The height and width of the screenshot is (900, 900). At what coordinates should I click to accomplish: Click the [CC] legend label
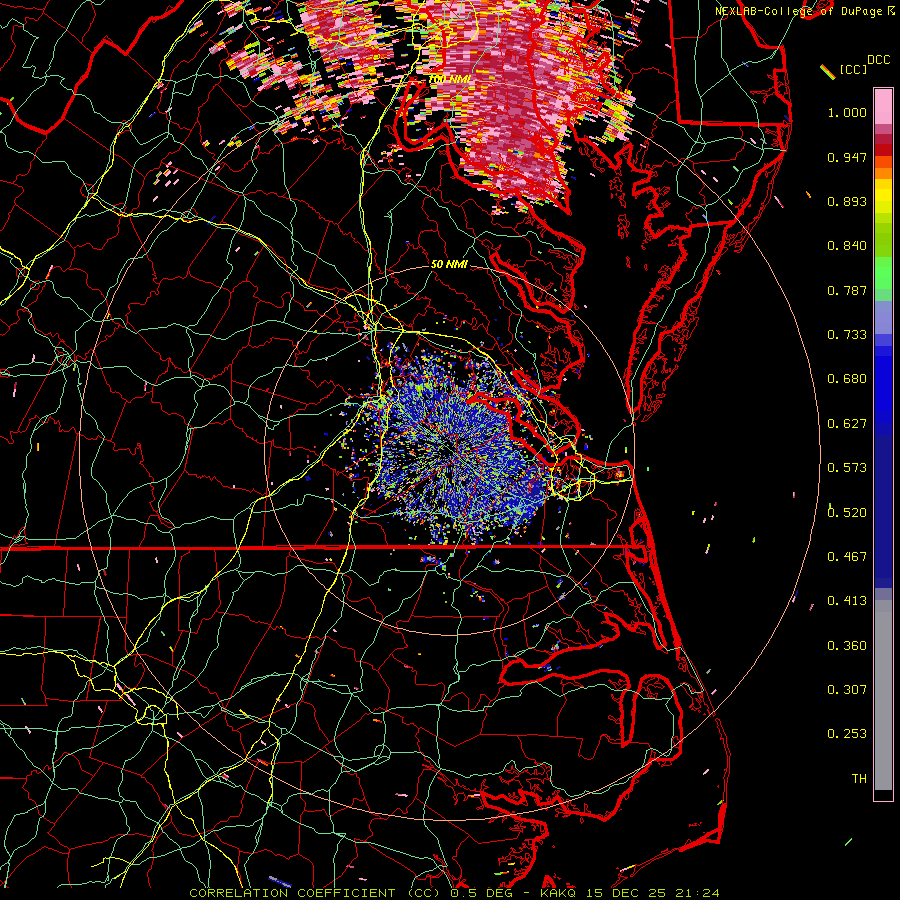[853, 69]
